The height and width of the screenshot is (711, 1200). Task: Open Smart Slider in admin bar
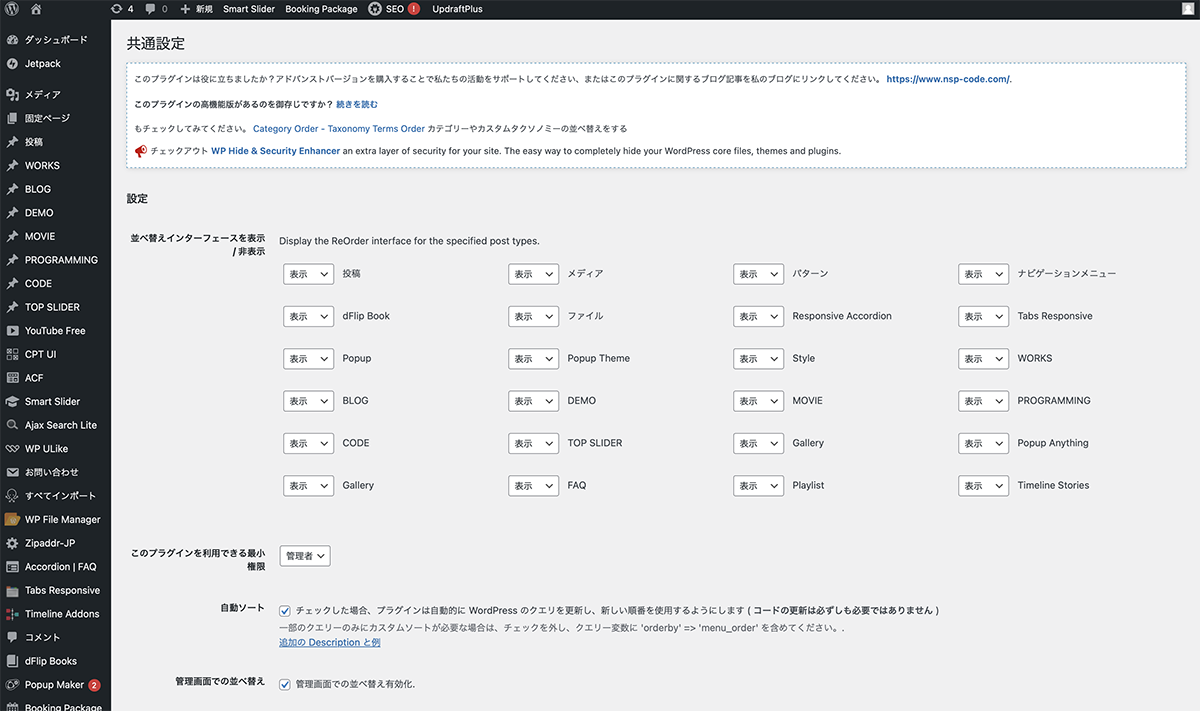(249, 9)
